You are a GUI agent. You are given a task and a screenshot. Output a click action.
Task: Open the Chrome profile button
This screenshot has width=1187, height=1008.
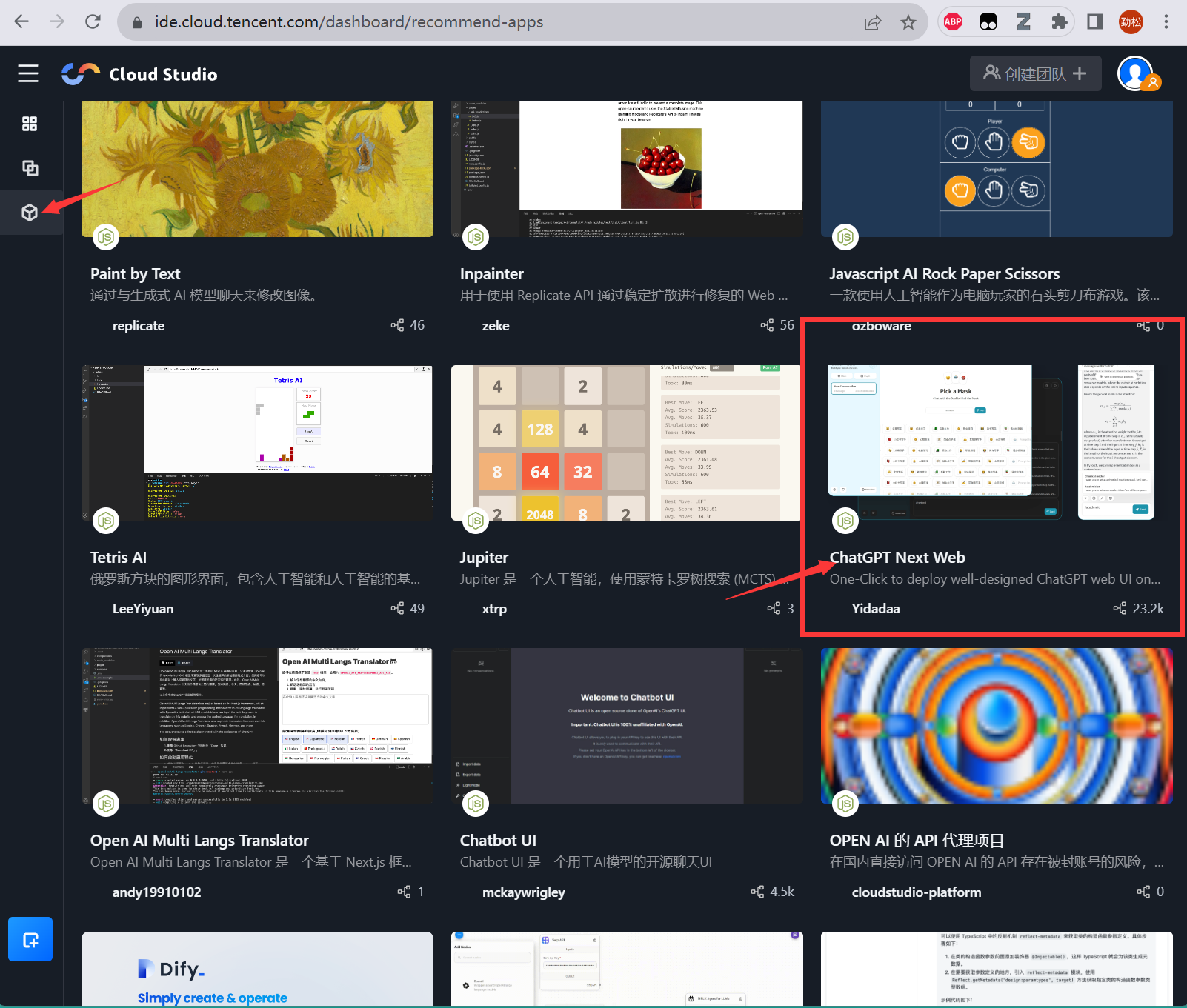[x=1131, y=21]
